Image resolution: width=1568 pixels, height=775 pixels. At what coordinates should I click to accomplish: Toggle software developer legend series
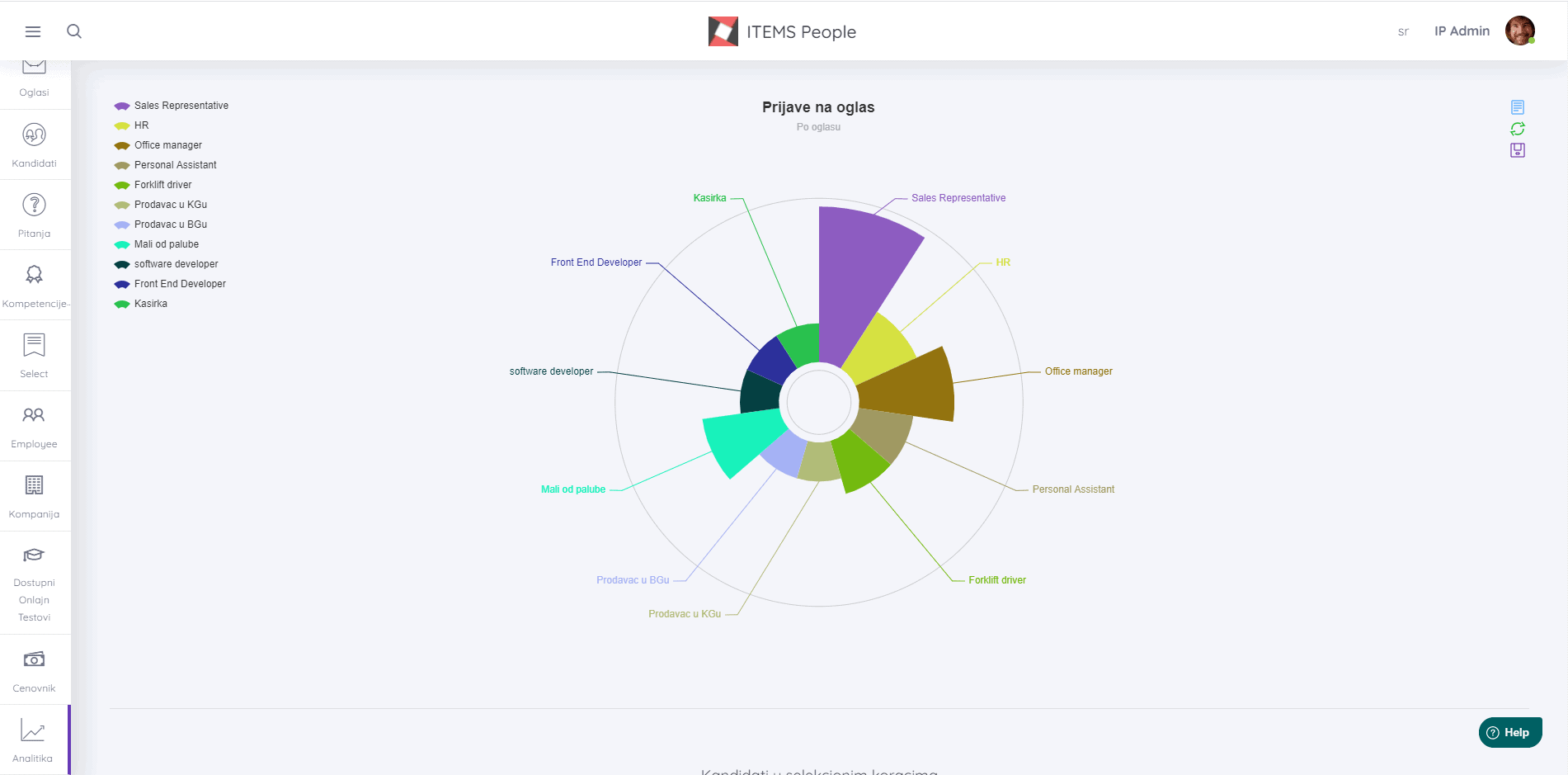click(166, 264)
